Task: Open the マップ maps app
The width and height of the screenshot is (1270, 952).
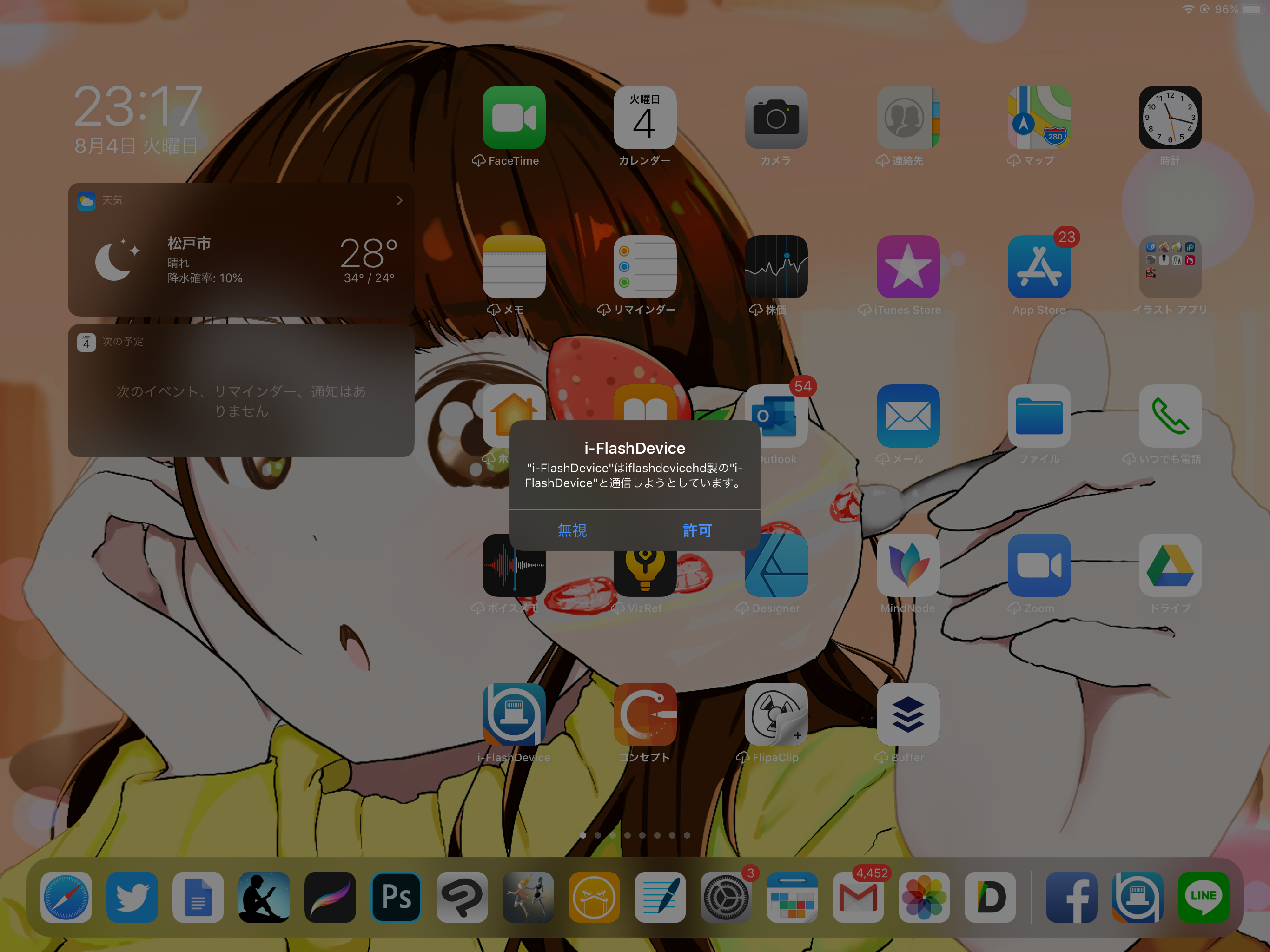Action: 1039,118
